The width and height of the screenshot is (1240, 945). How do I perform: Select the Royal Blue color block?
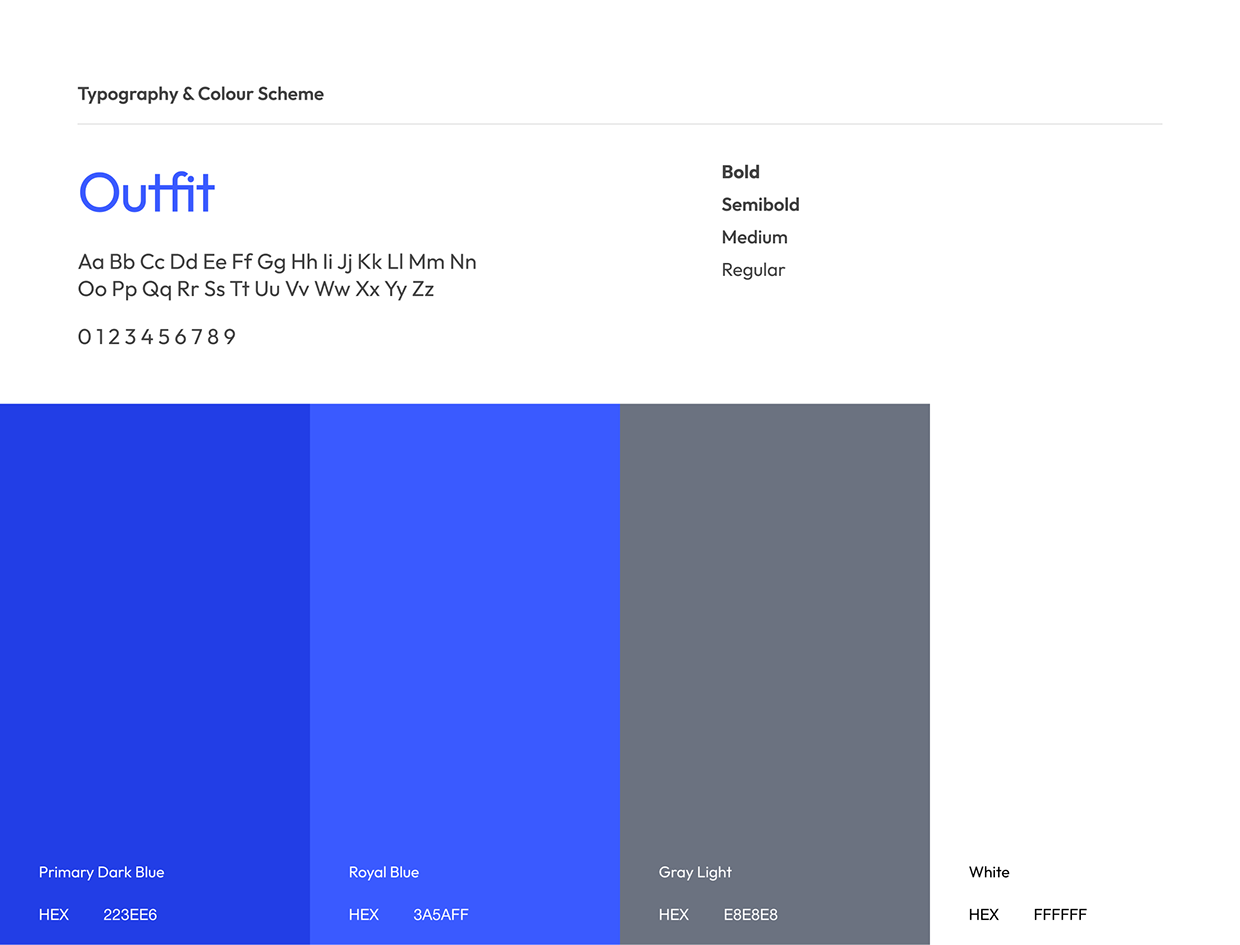click(x=465, y=674)
